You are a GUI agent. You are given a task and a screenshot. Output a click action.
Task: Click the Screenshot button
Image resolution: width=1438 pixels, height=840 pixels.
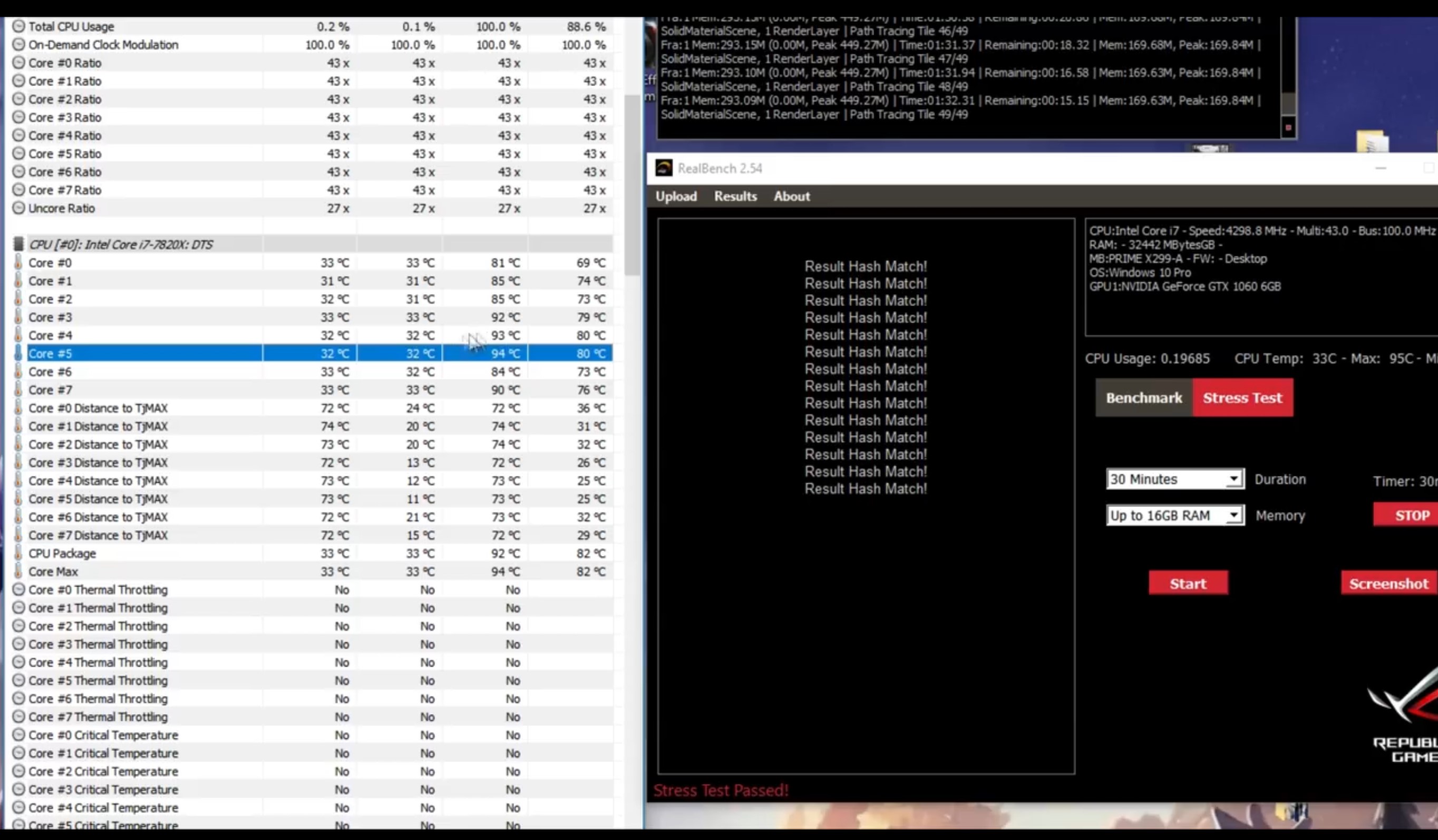1388,583
